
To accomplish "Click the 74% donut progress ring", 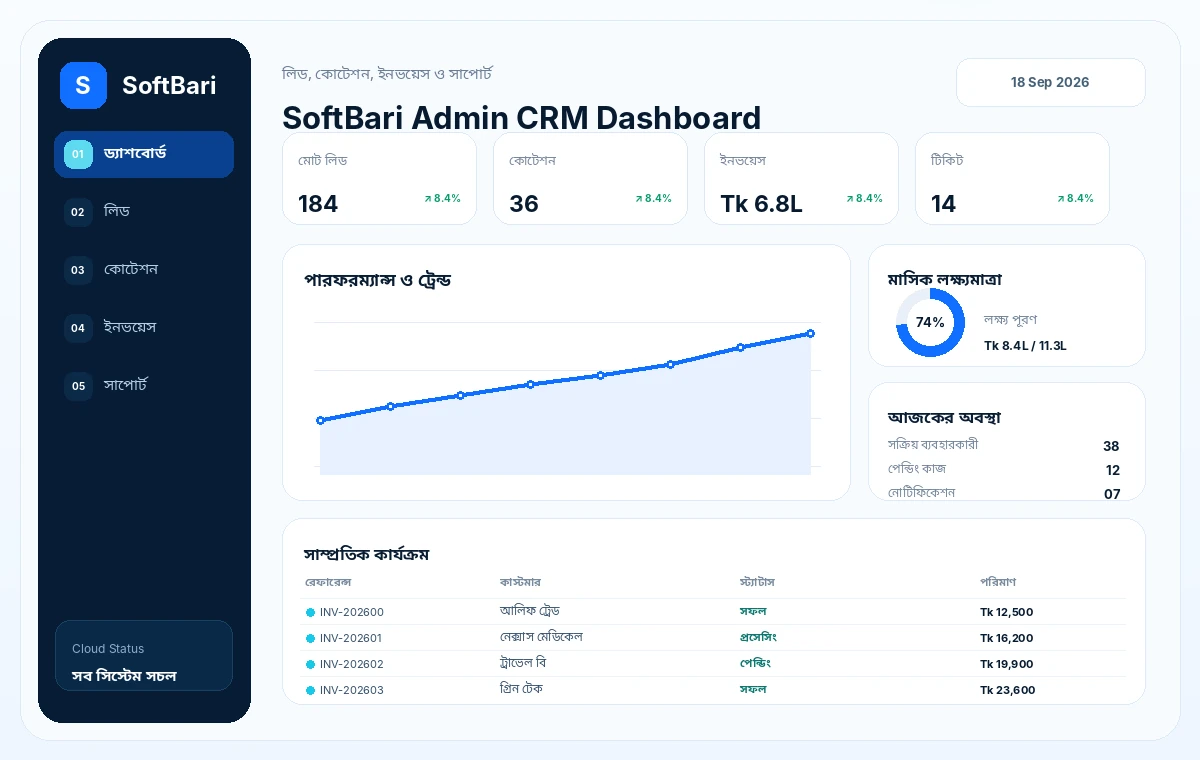I will [930, 322].
